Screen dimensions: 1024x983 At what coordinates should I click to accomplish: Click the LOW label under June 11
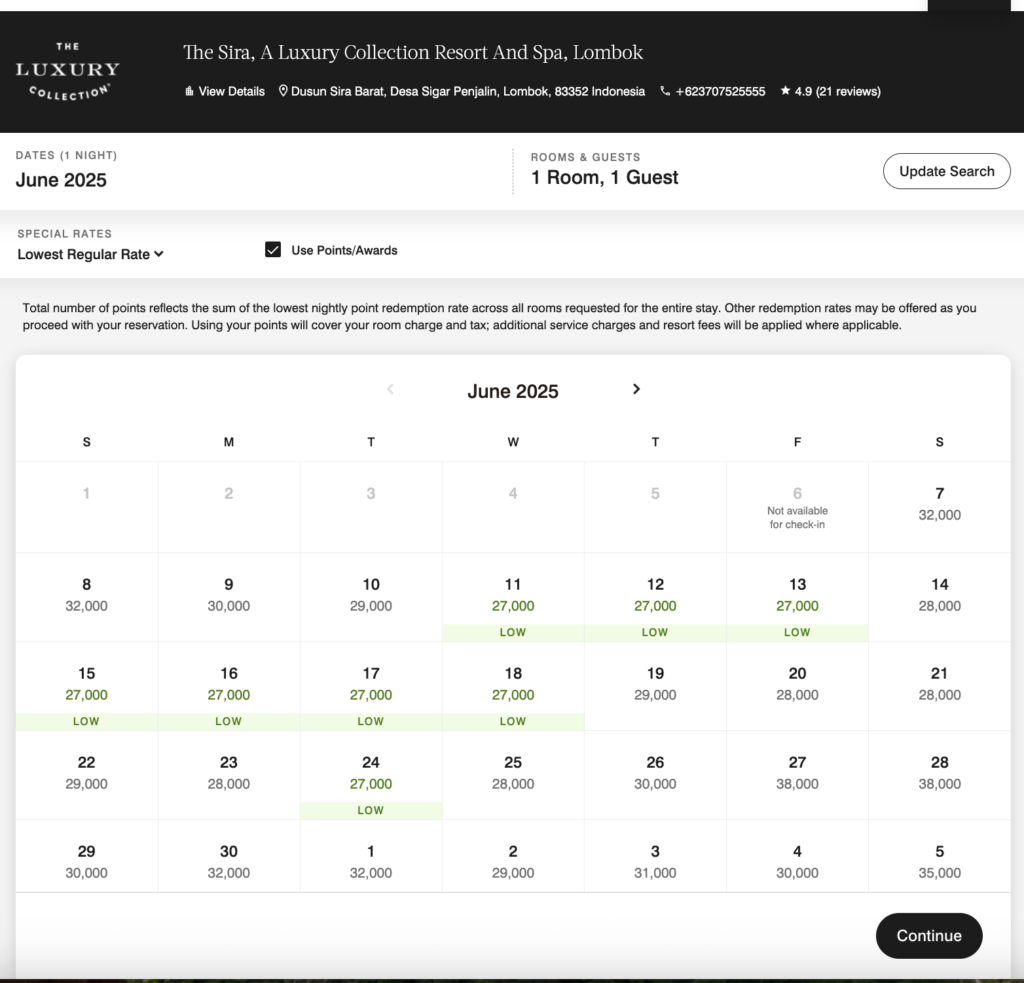[x=513, y=632]
